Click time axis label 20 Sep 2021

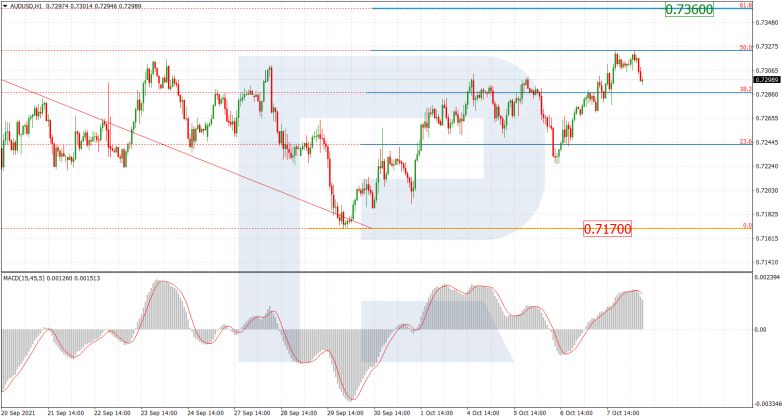(x=18, y=413)
